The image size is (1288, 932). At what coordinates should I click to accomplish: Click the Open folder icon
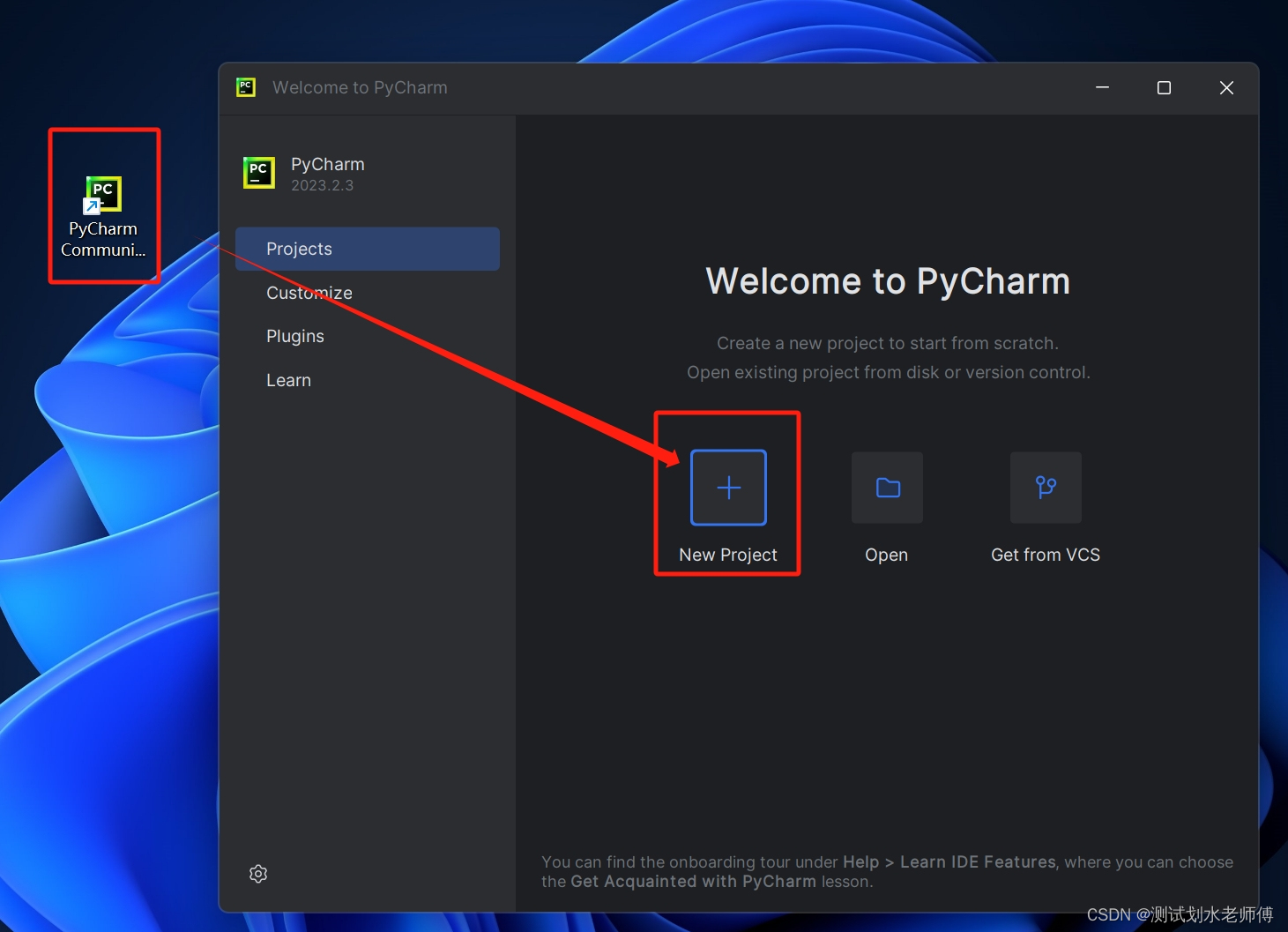(887, 488)
